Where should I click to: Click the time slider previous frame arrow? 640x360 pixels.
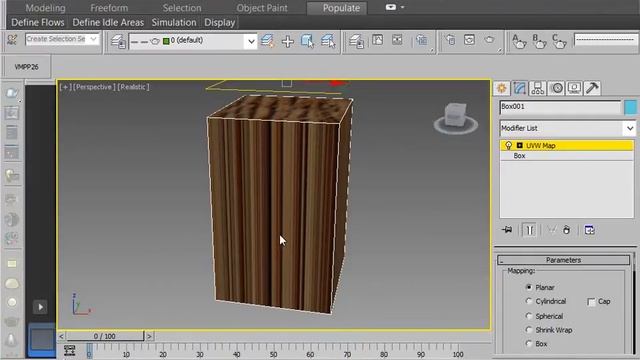61,336
